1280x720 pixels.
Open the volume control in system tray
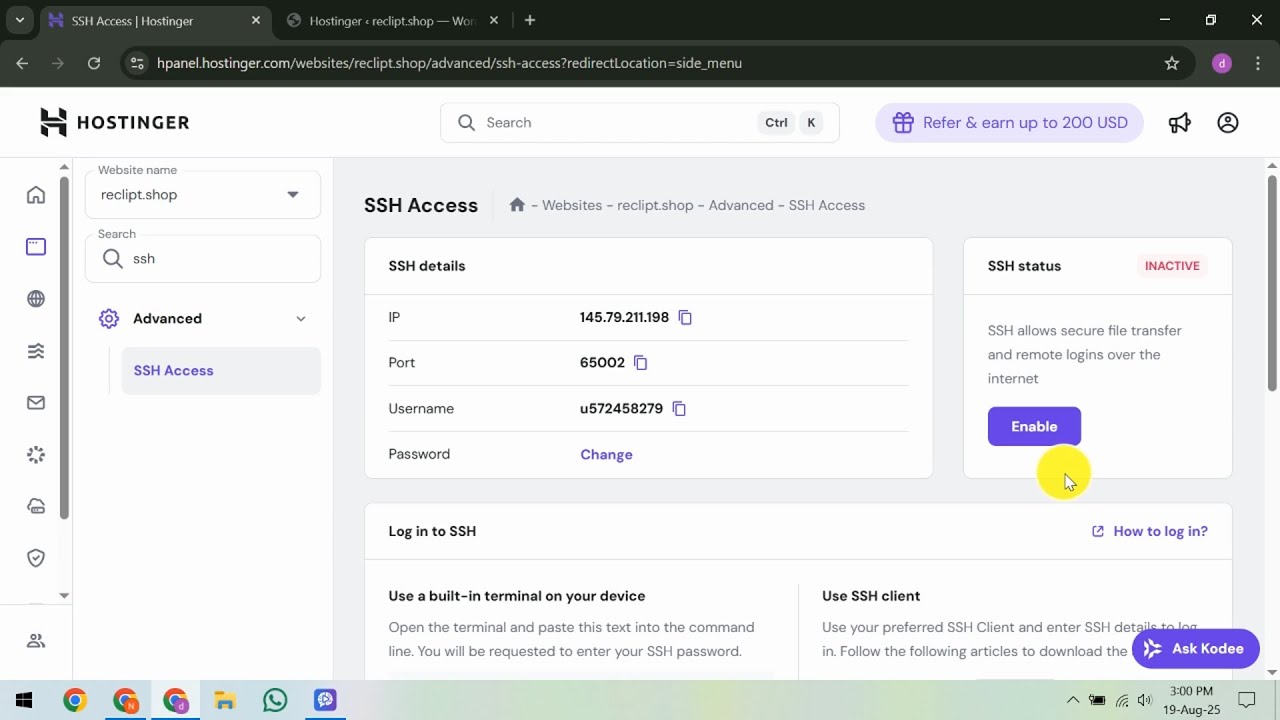coord(1145,700)
